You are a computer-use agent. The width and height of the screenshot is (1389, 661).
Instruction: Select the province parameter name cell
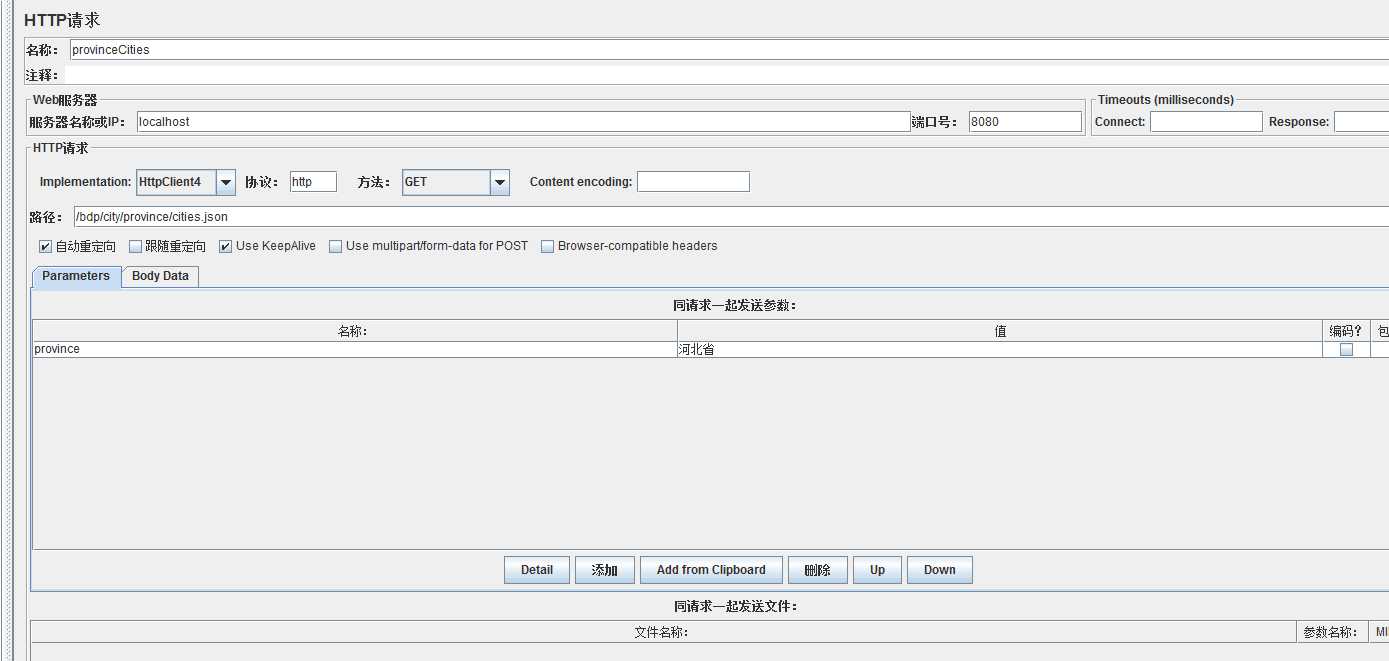point(354,349)
